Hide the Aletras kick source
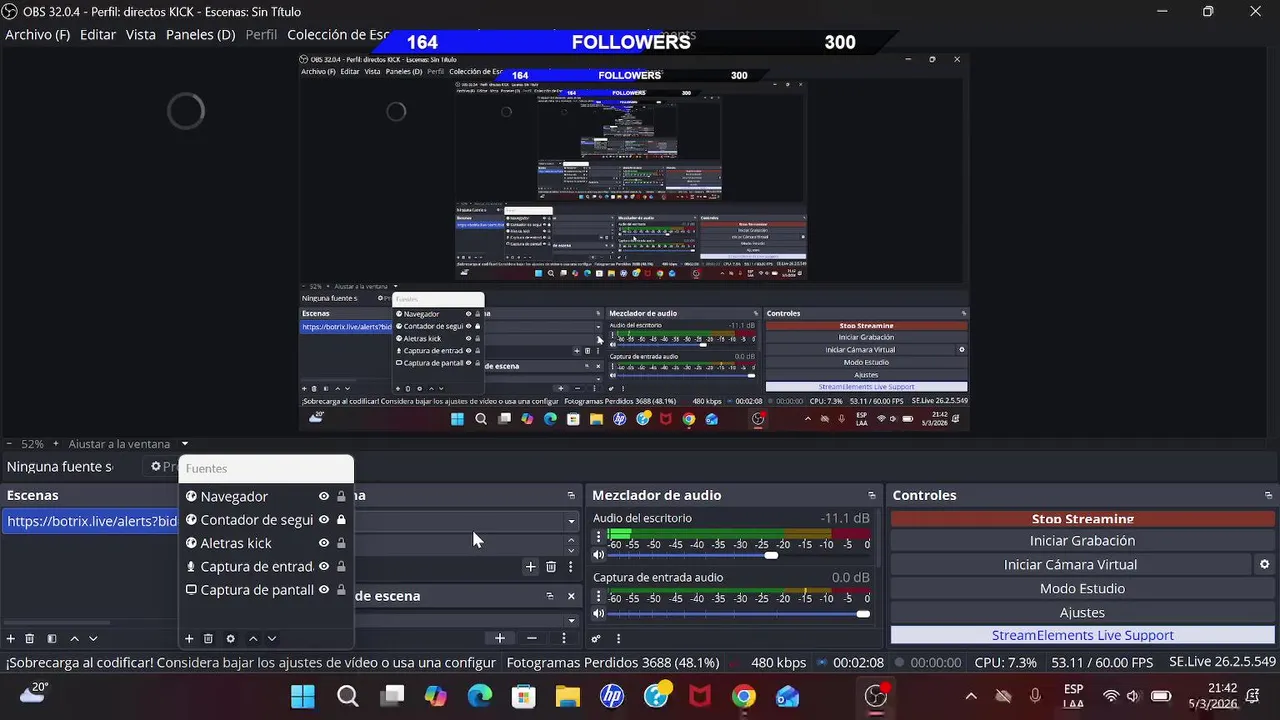Image resolution: width=1280 pixels, height=720 pixels. pyautogui.click(x=324, y=543)
